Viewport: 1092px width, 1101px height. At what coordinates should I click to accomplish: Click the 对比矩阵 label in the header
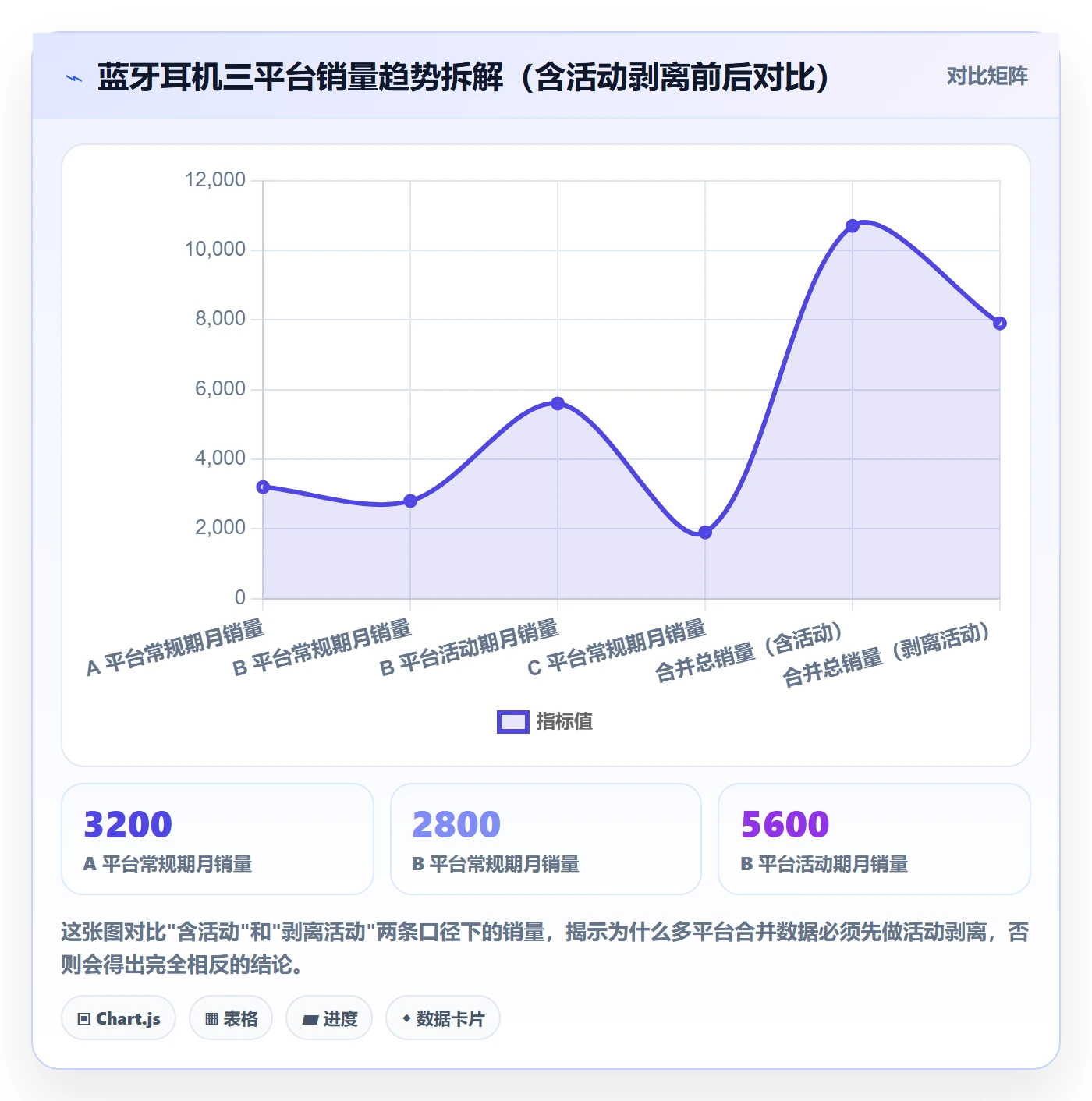pos(987,76)
